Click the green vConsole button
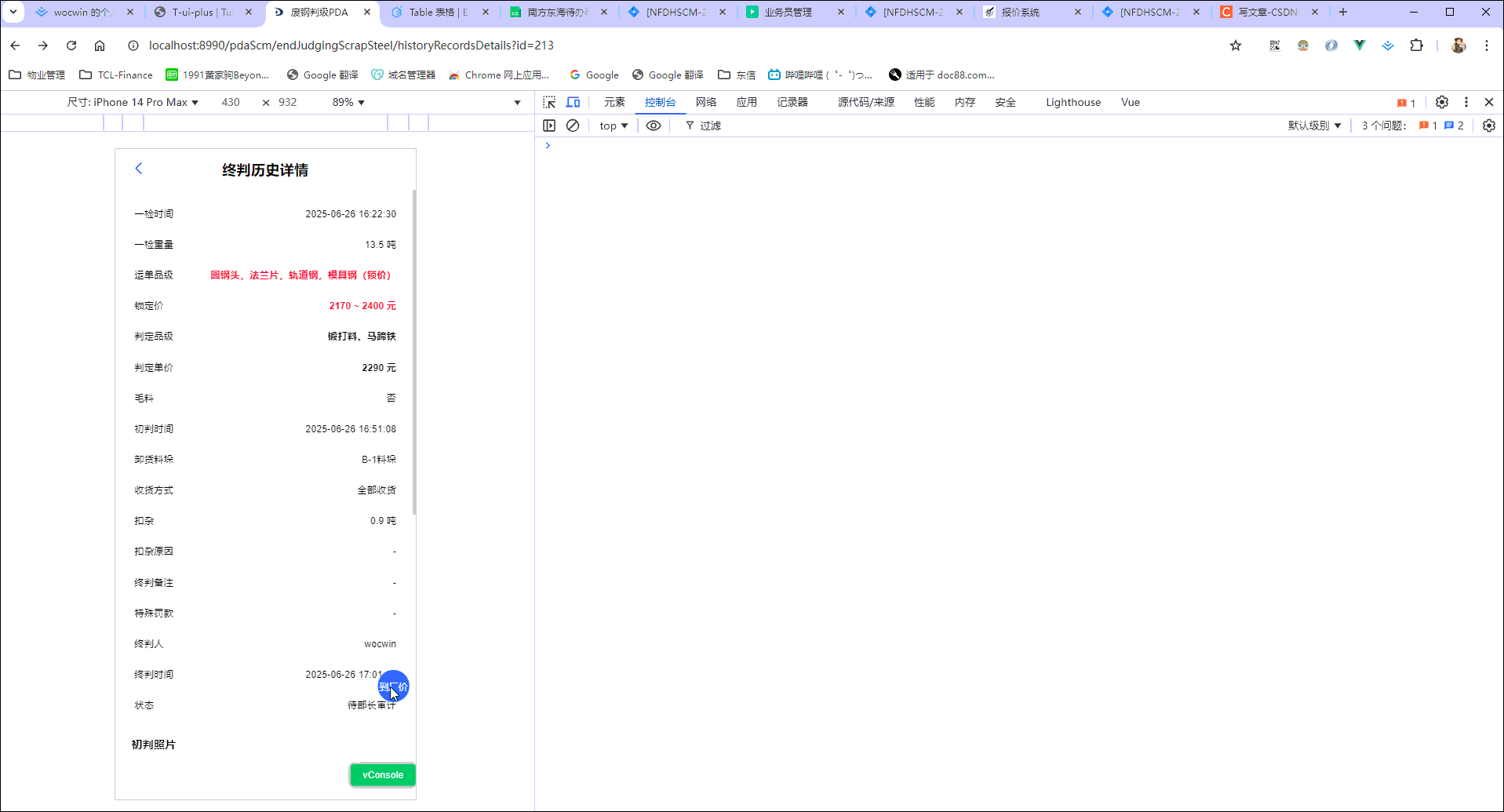The width and height of the screenshot is (1504, 812). (x=382, y=774)
